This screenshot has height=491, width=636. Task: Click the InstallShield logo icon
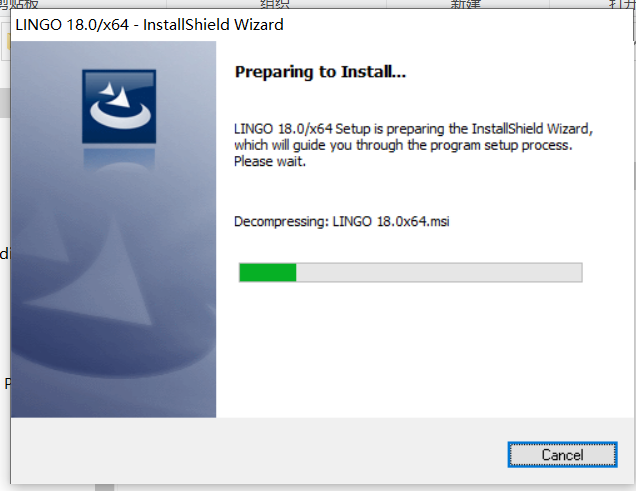119,106
